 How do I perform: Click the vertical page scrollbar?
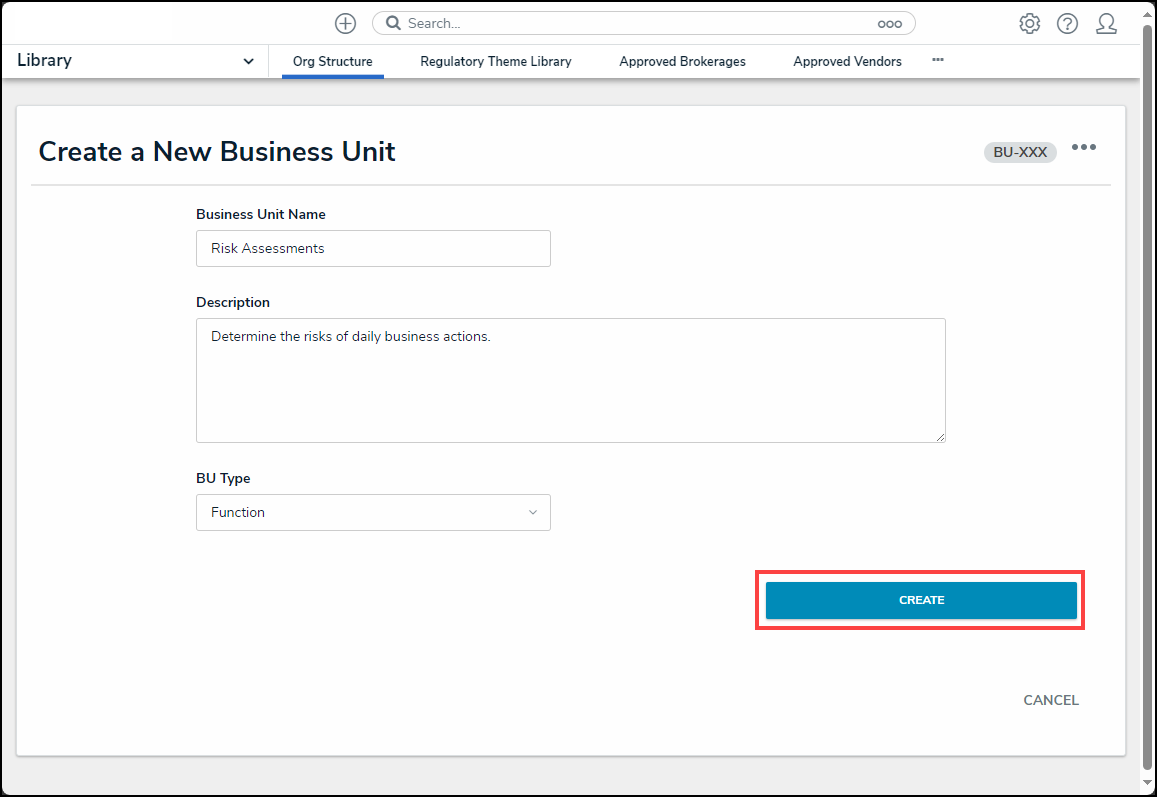[x=1148, y=400]
